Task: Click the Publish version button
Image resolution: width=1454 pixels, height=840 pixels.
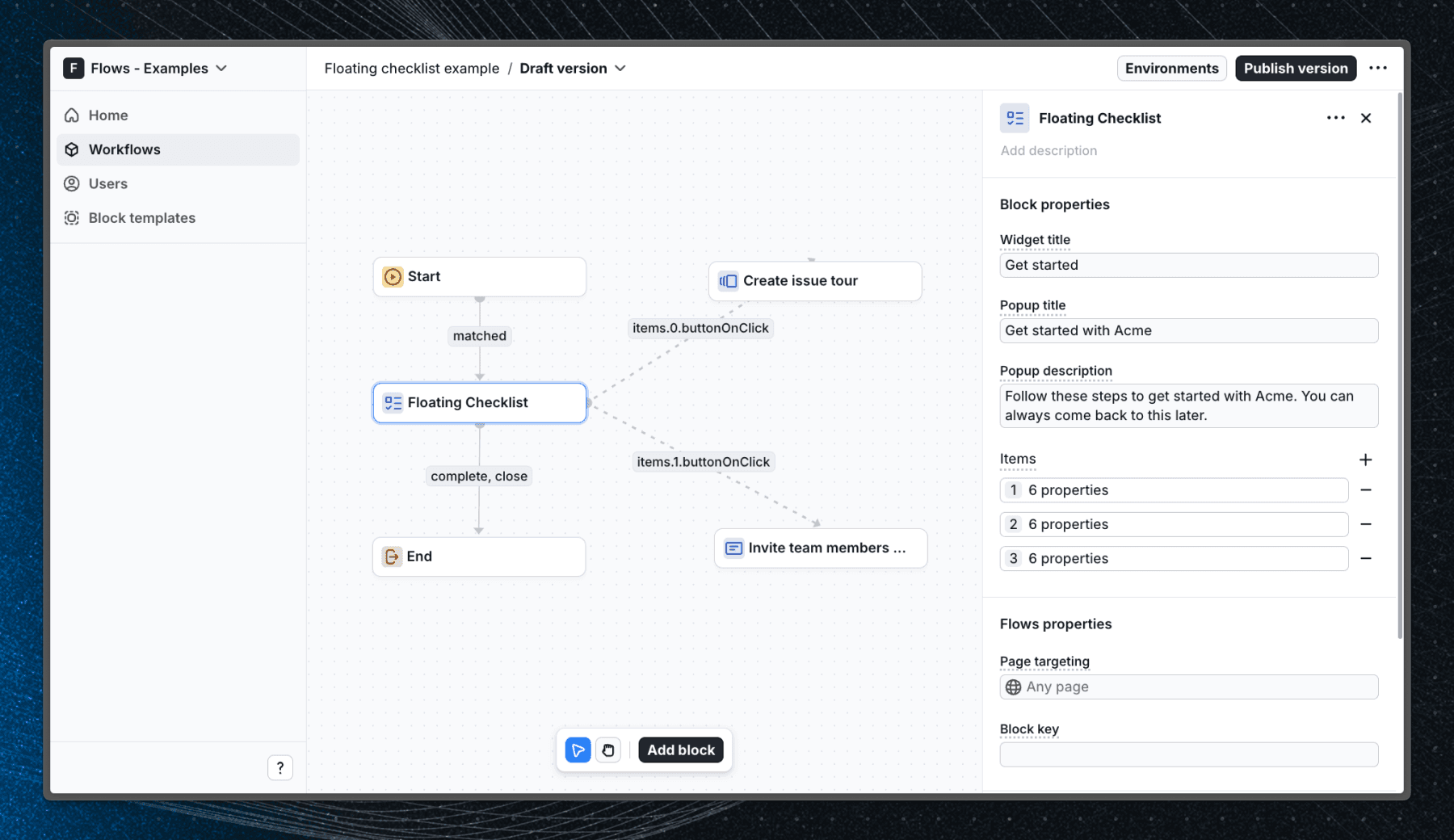Action: (1296, 68)
